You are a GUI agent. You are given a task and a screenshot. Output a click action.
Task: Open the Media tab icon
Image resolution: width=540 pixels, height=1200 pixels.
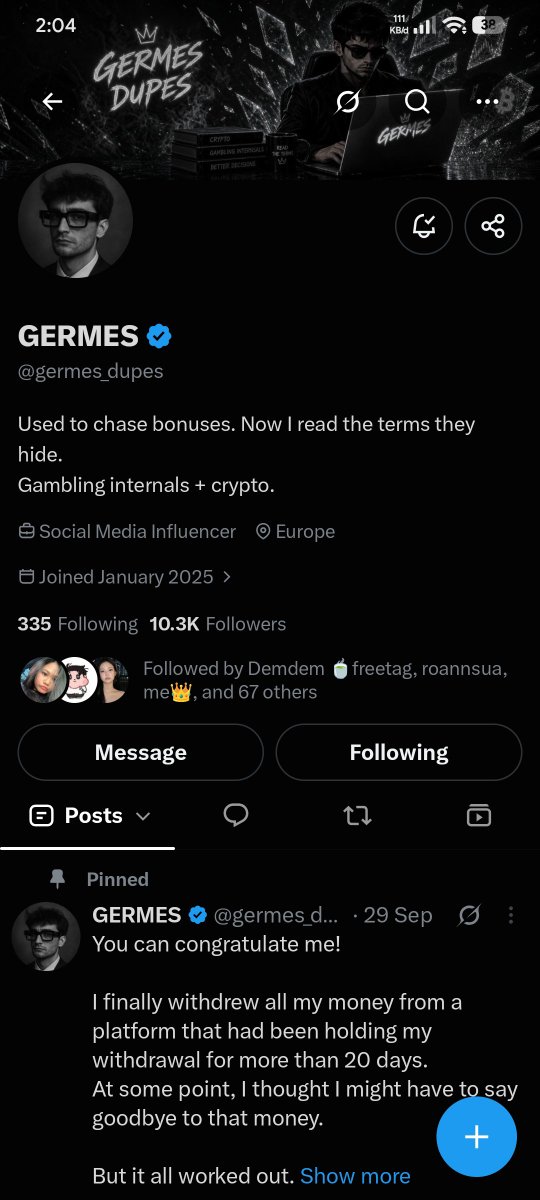(479, 816)
